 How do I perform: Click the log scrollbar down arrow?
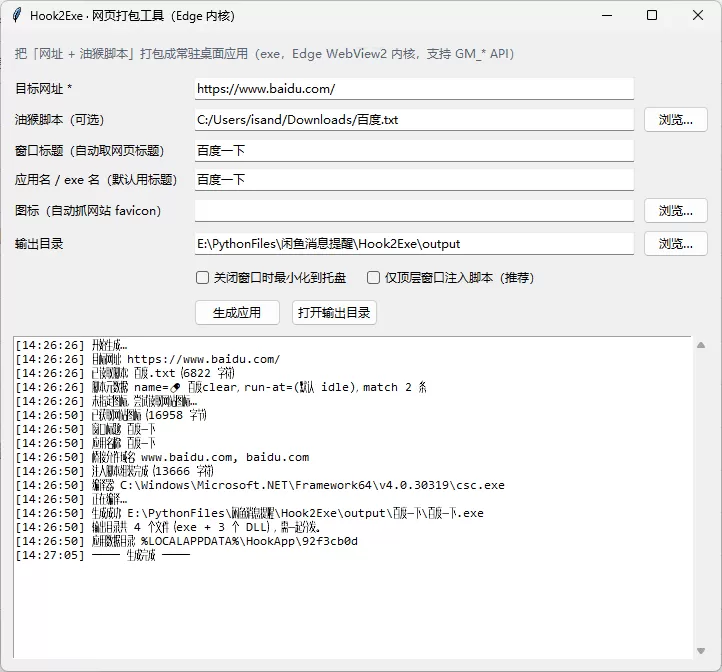tap(701, 651)
